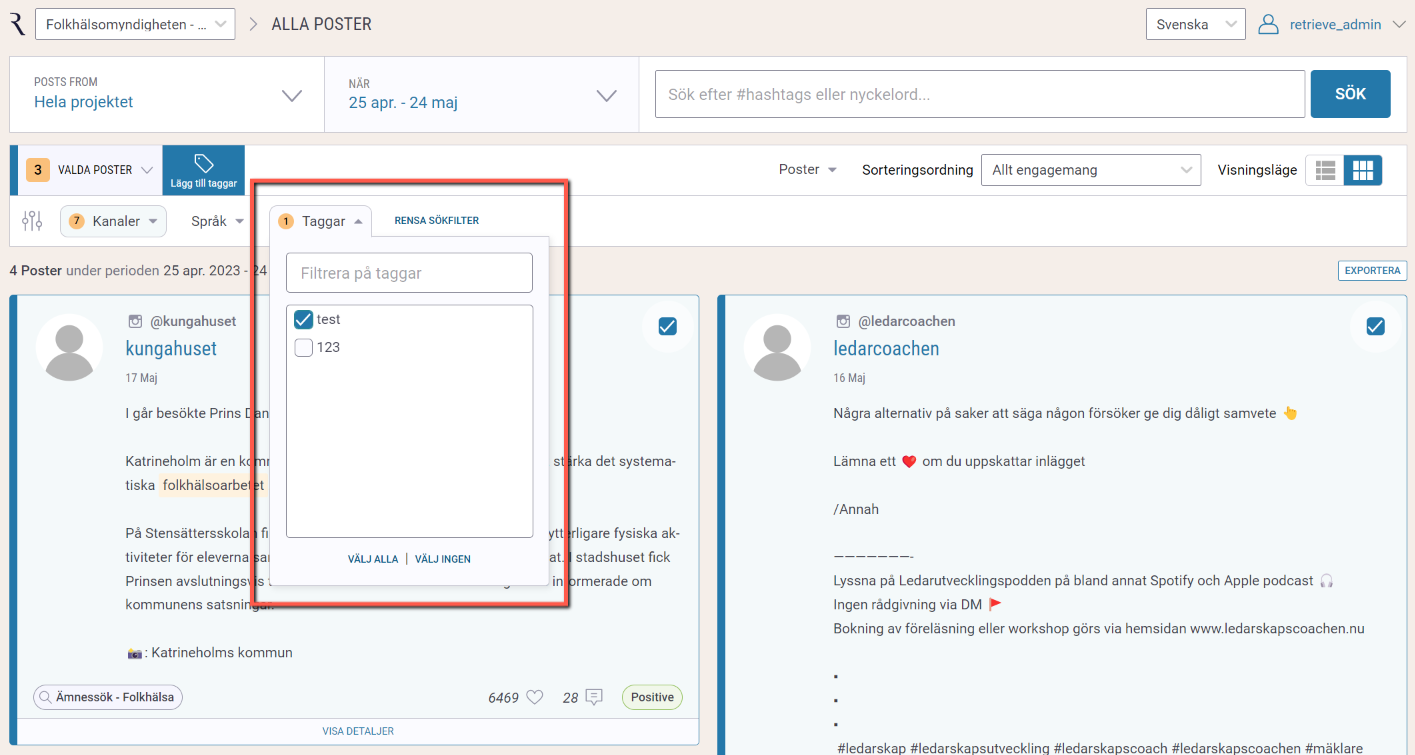
Task: Click the Positive sentiment badge
Action: tap(652, 697)
